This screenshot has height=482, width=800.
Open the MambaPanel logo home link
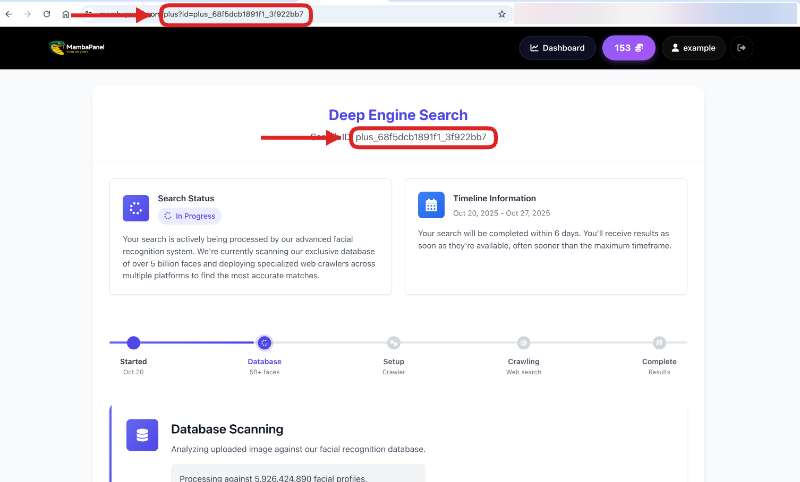point(77,47)
